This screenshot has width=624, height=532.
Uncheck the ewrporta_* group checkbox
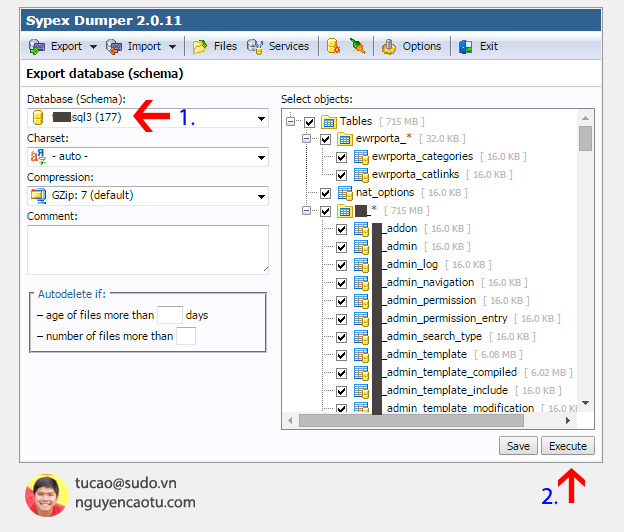point(326,139)
